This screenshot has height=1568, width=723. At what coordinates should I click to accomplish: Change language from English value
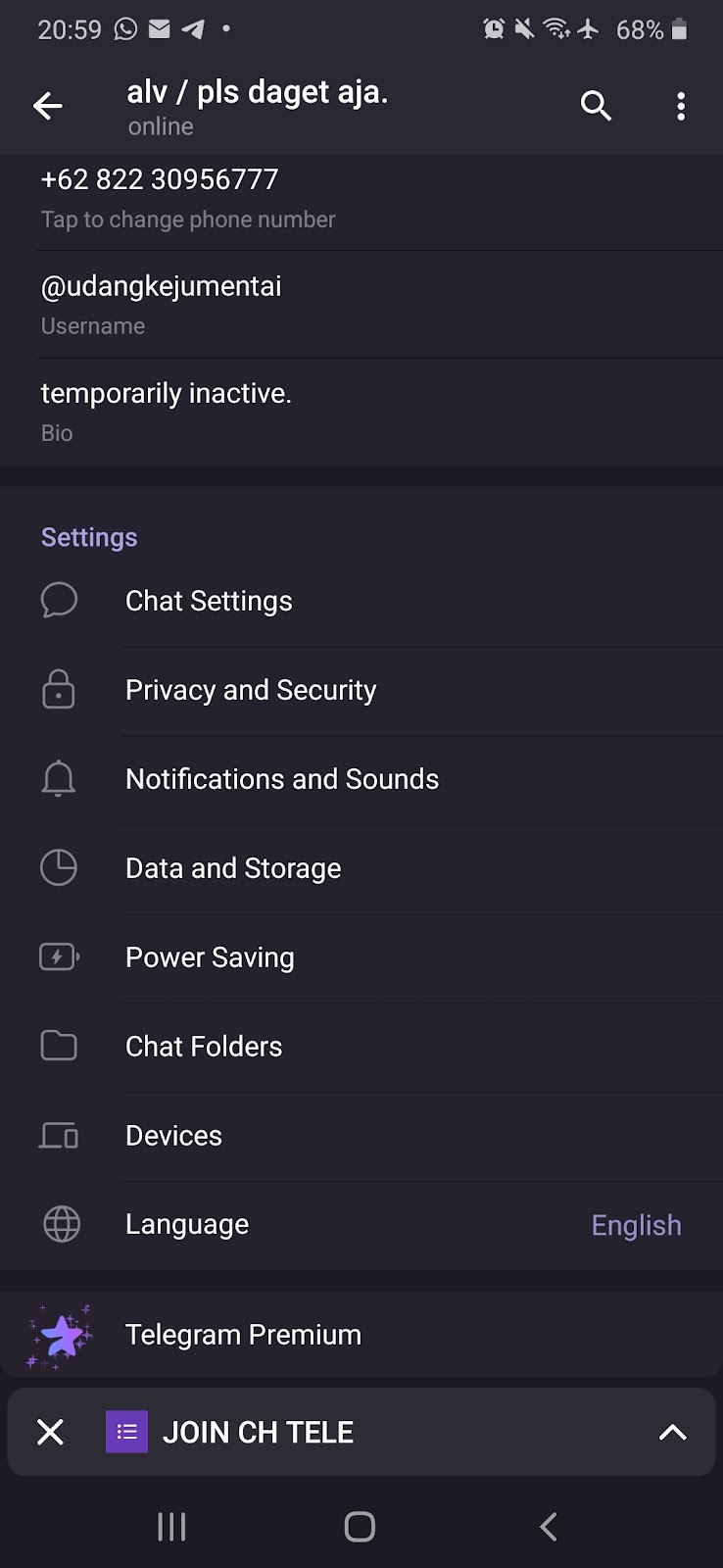click(636, 1225)
